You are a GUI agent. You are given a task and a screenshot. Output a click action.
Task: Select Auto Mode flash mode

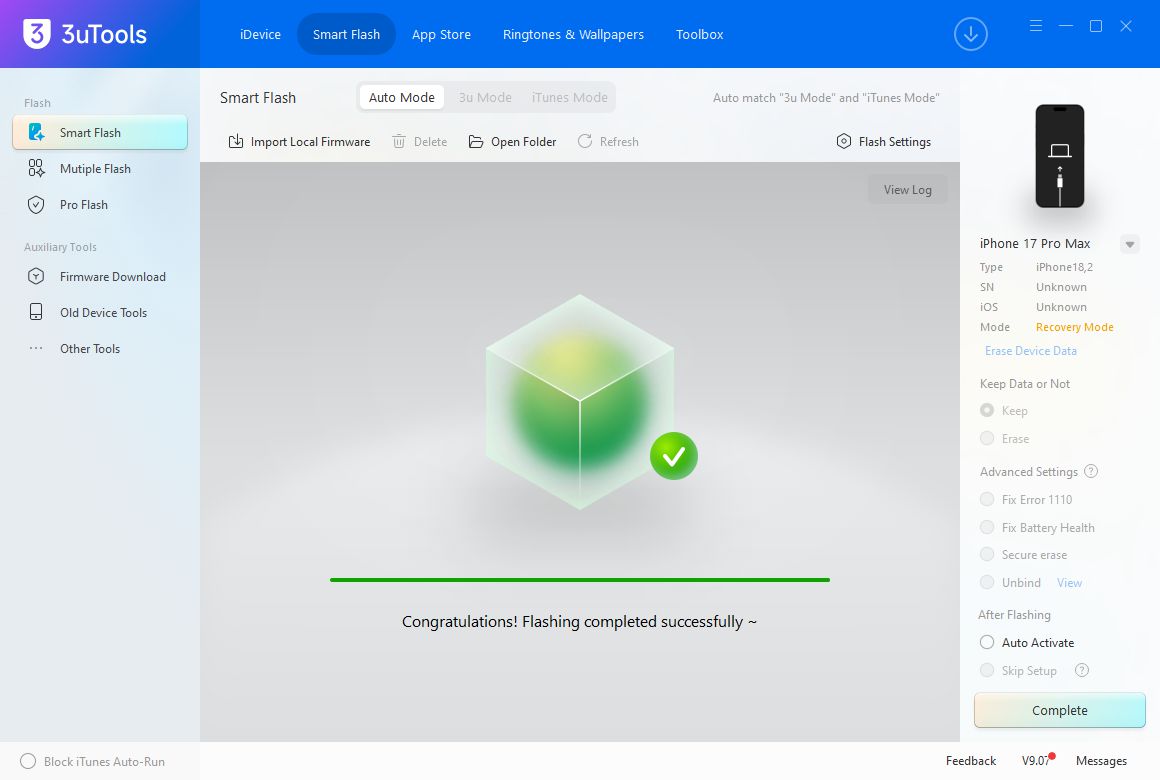pos(402,98)
